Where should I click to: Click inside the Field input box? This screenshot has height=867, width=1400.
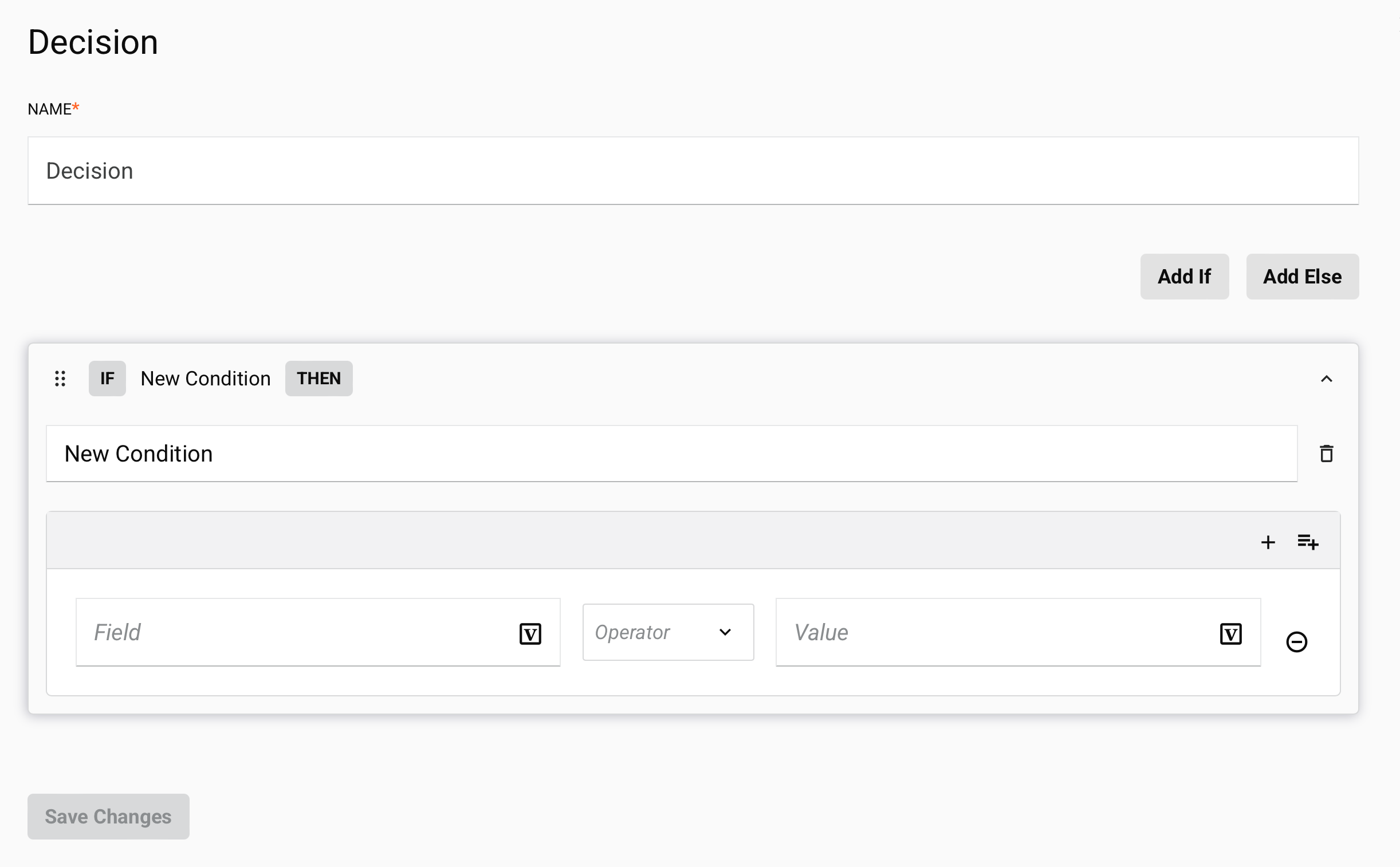click(287, 632)
